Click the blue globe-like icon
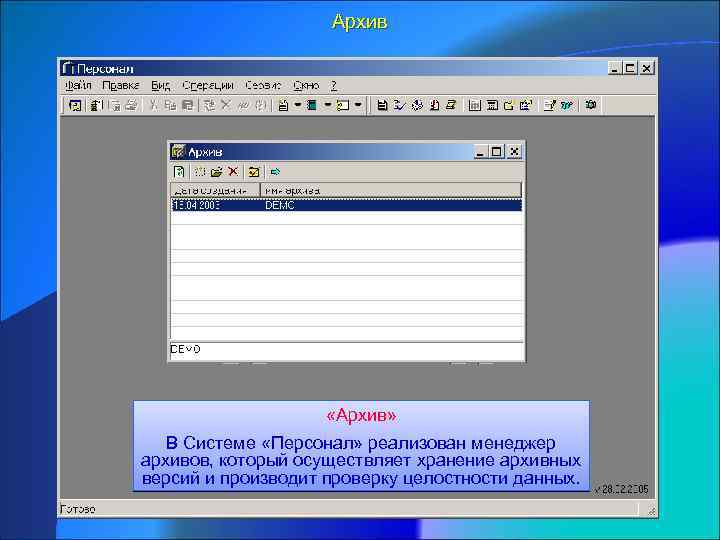The width and height of the screenshot is (720, 540). [417, 106]
